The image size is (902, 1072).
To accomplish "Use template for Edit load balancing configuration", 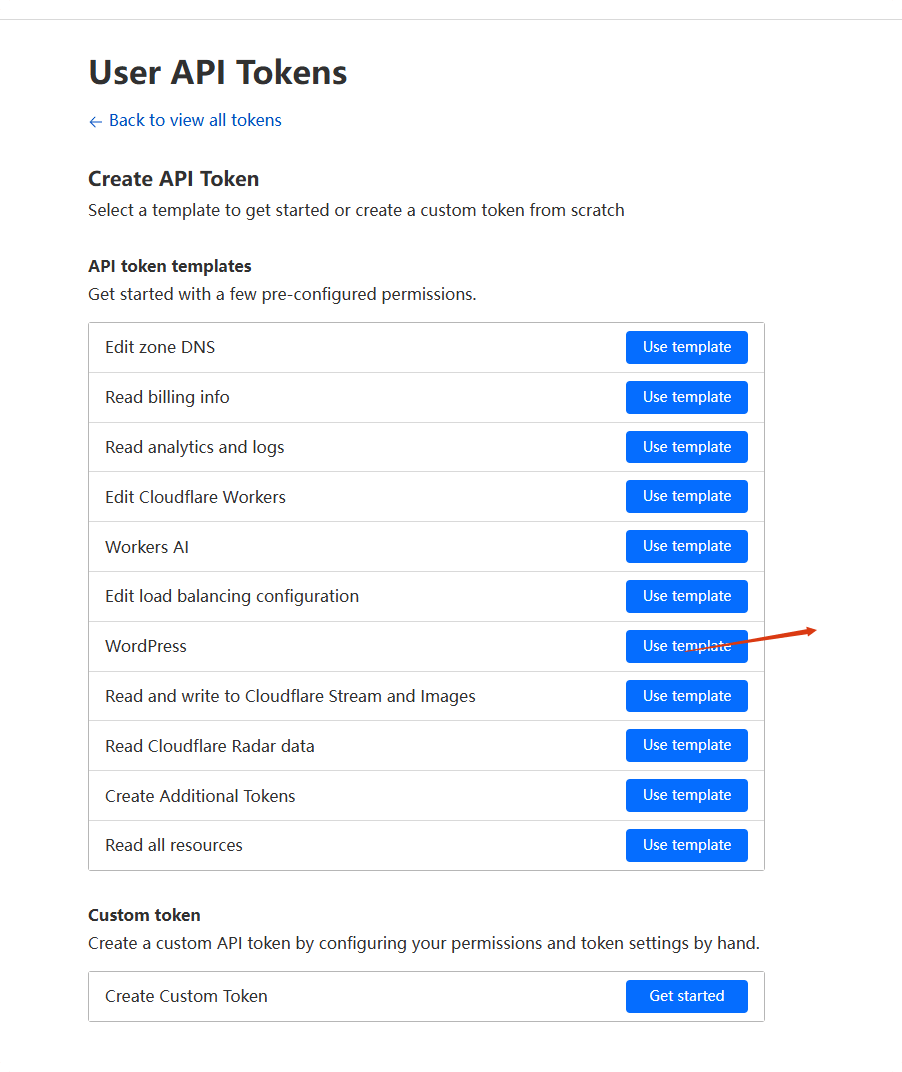I will pyautogui.click(x=687, y=596).
